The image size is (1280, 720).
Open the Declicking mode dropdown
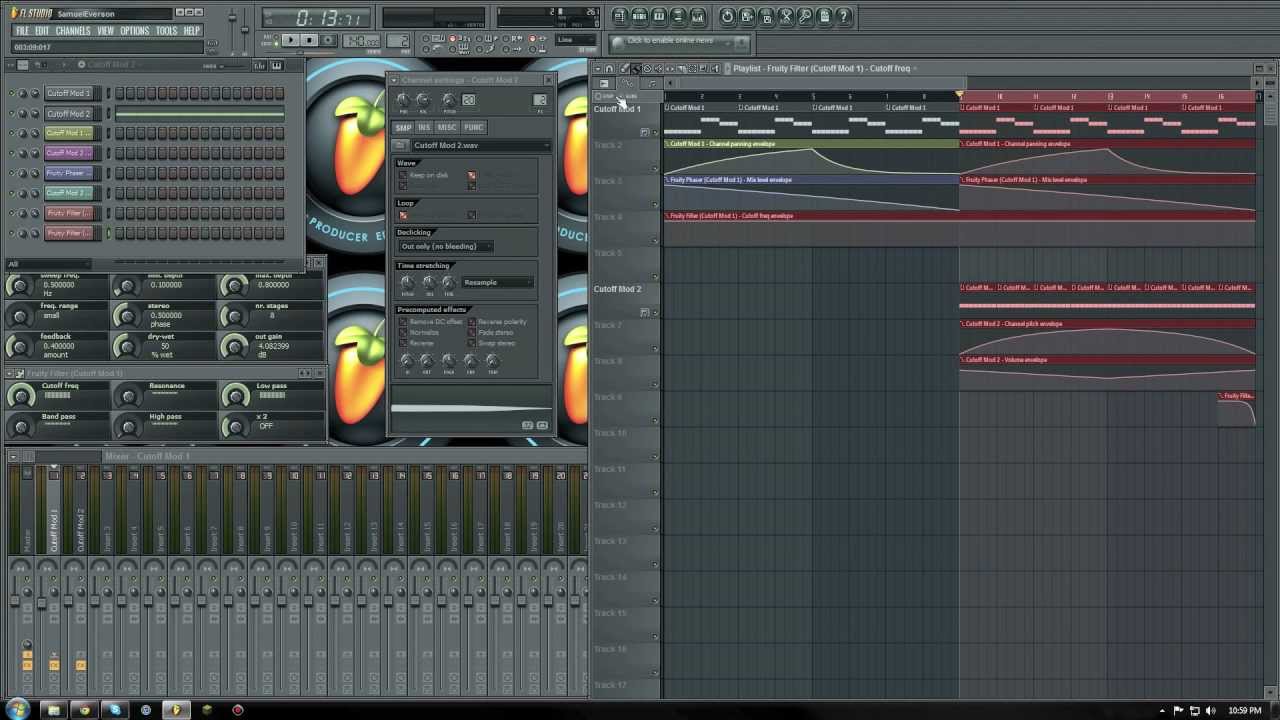coord(445,246)
